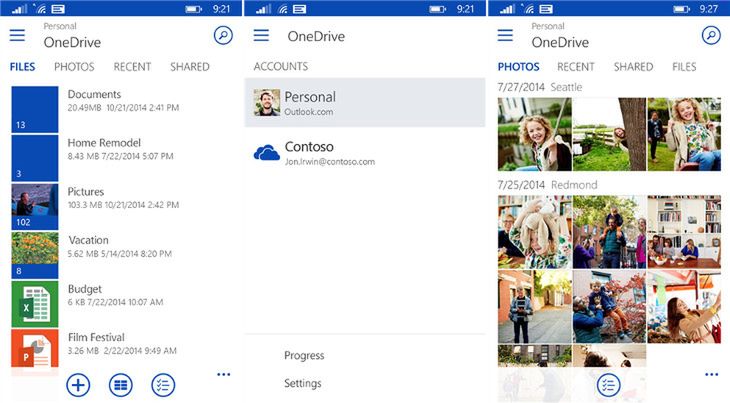Open Redmond photo of child on shoulders

(x=609, y=232)
